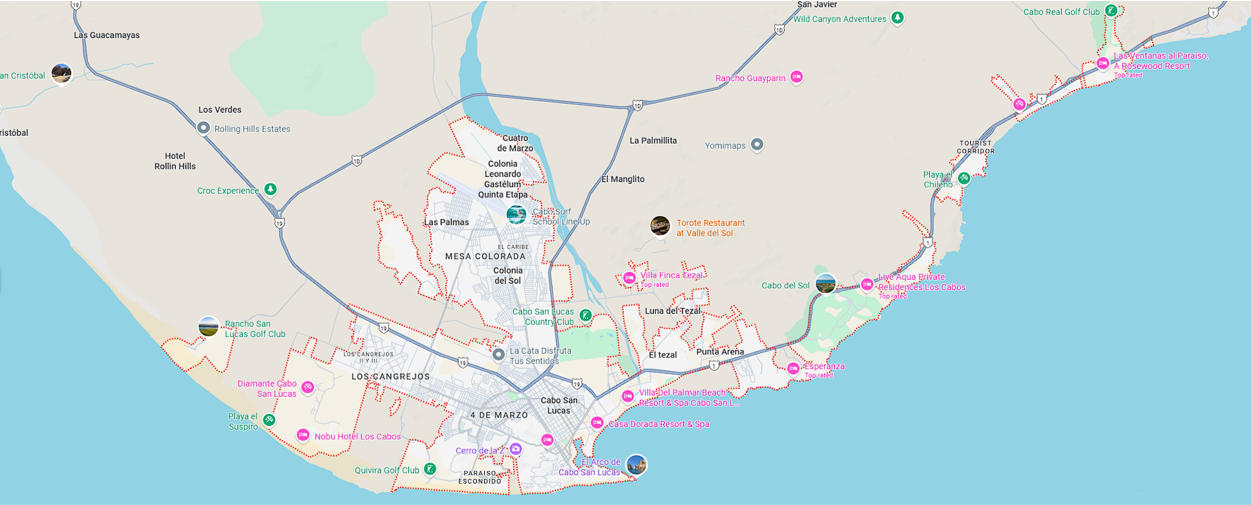The image size is (1251, 505).
Task: Click the Rancho Guayparin hotel pin
Action: tap(797, 77)
